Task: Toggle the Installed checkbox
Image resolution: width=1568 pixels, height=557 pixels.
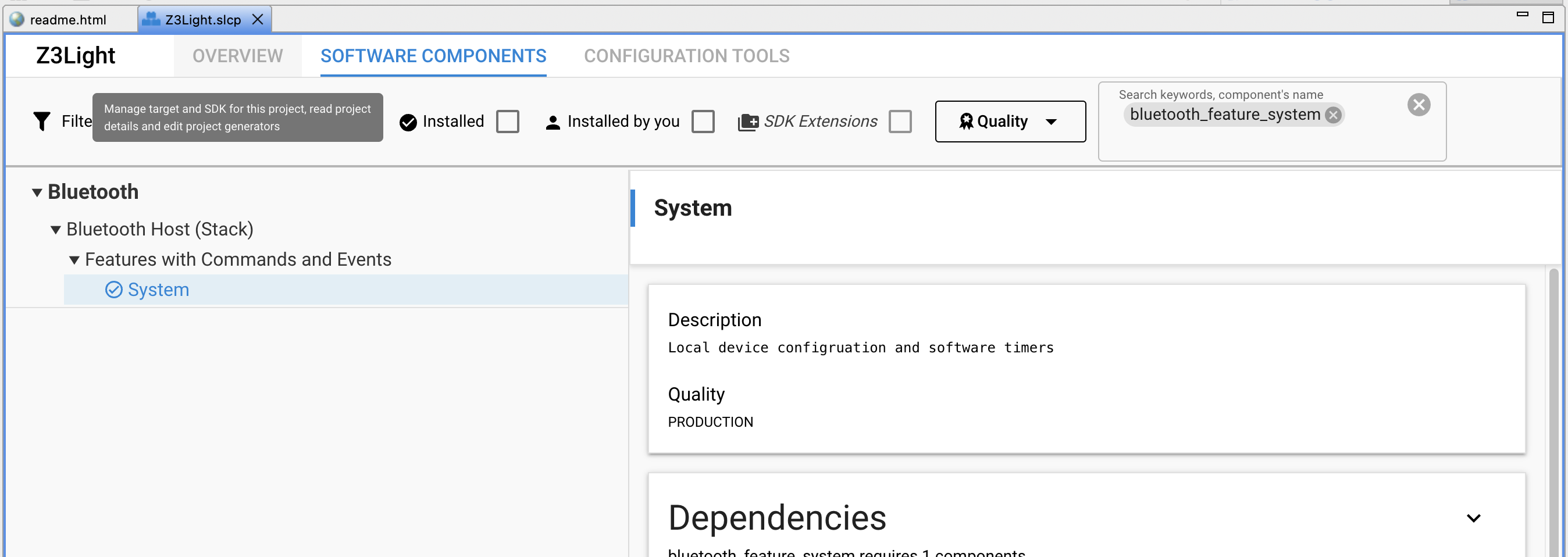Action: (508, 121)
